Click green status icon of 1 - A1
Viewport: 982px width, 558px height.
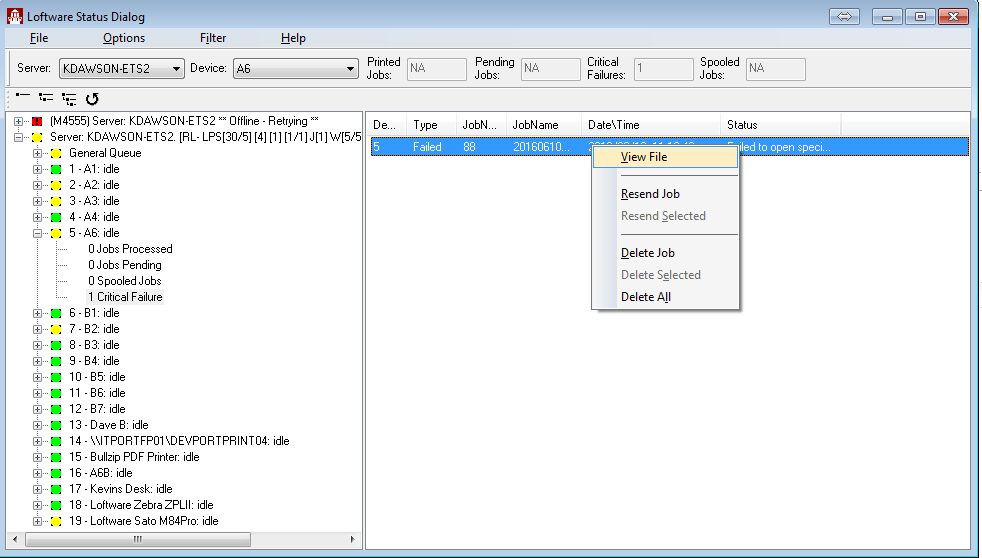tap(56, 170)
